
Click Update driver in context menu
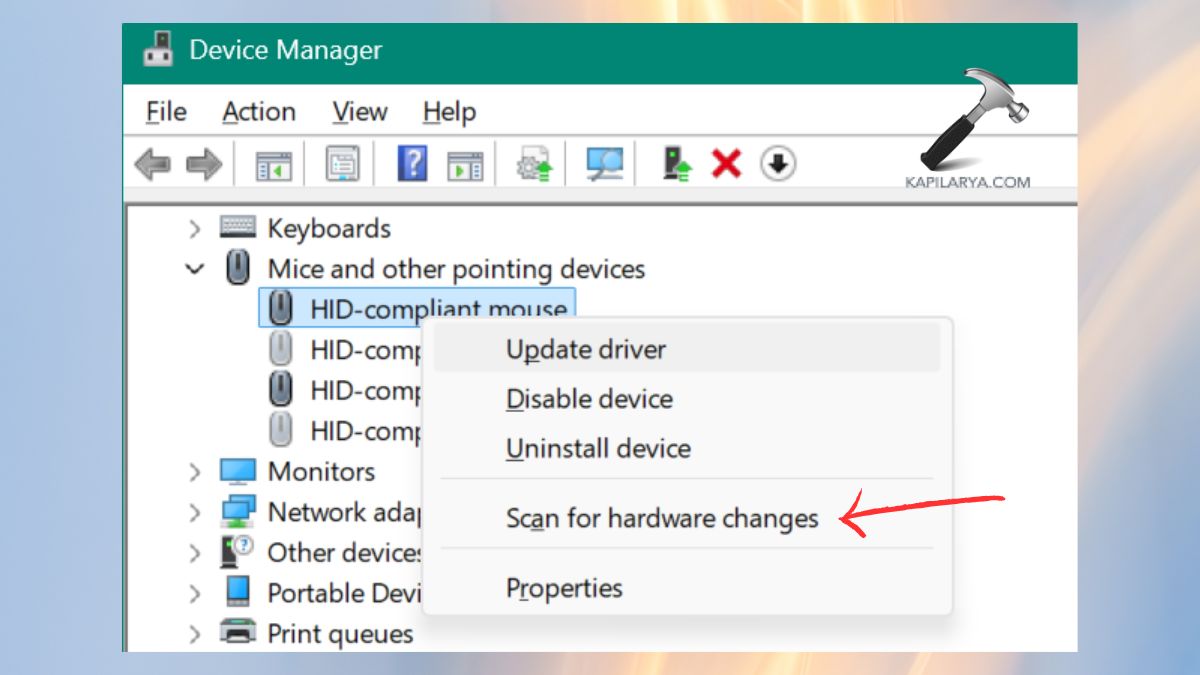[585, 349]
